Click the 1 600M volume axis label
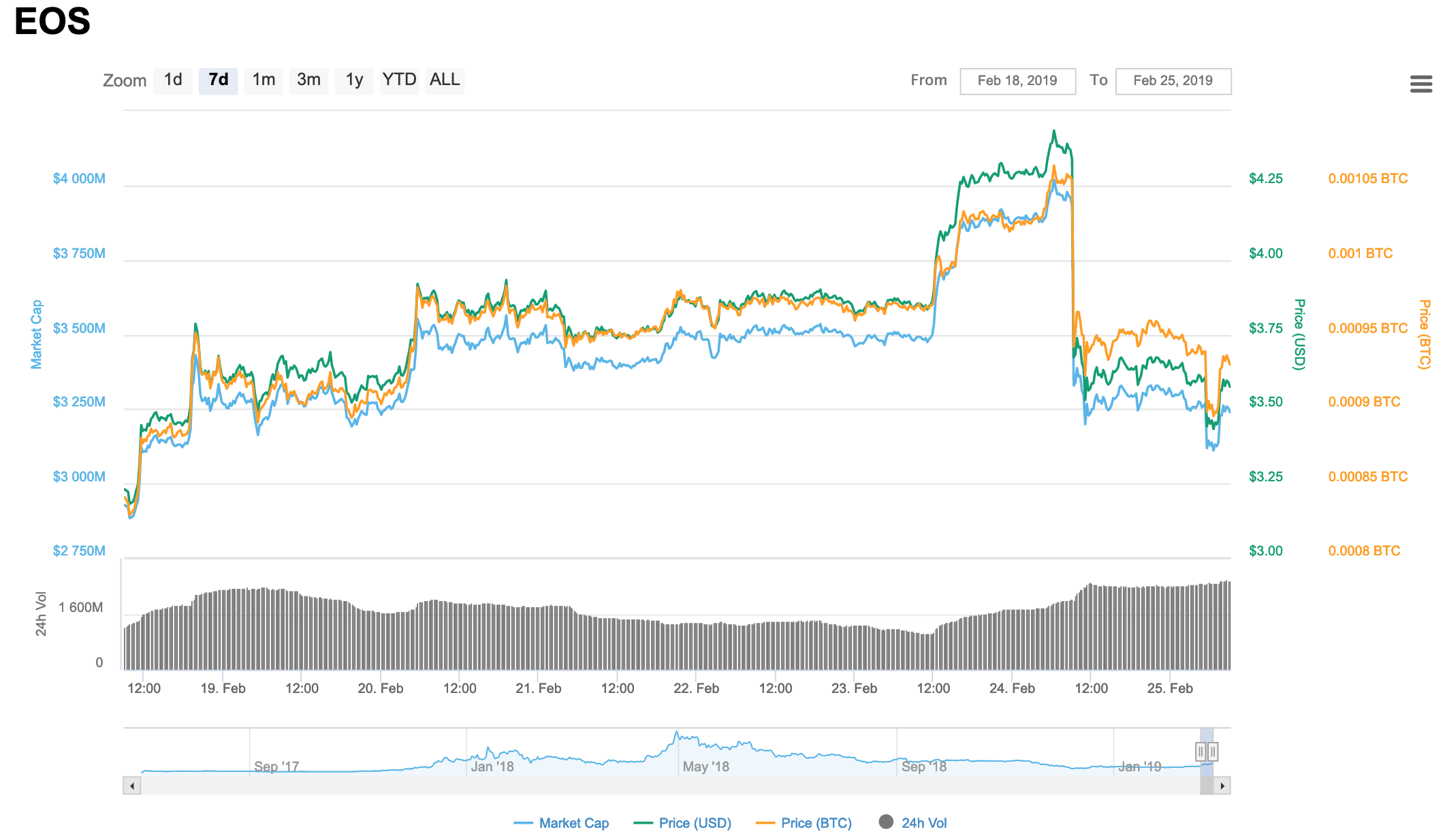Screen dimensions: 1445x840 (80, 607)
